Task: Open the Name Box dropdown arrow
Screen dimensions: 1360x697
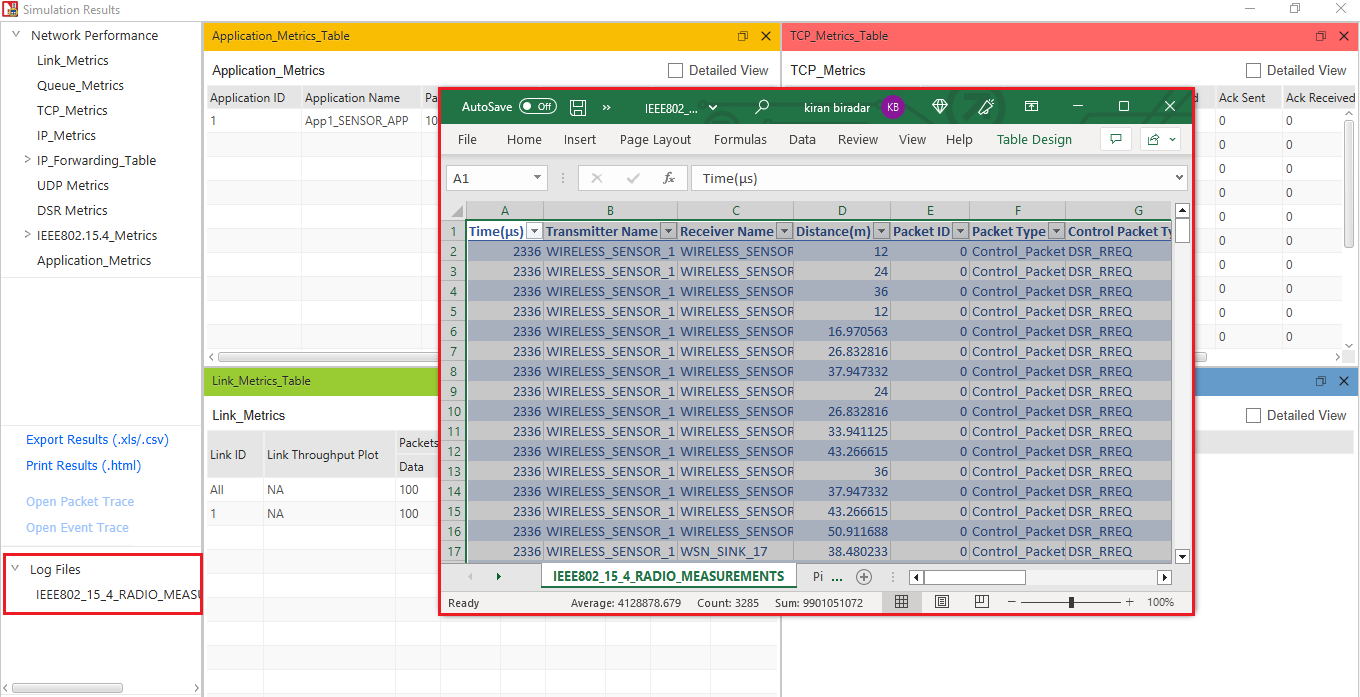Action: [x=537, y=178]
